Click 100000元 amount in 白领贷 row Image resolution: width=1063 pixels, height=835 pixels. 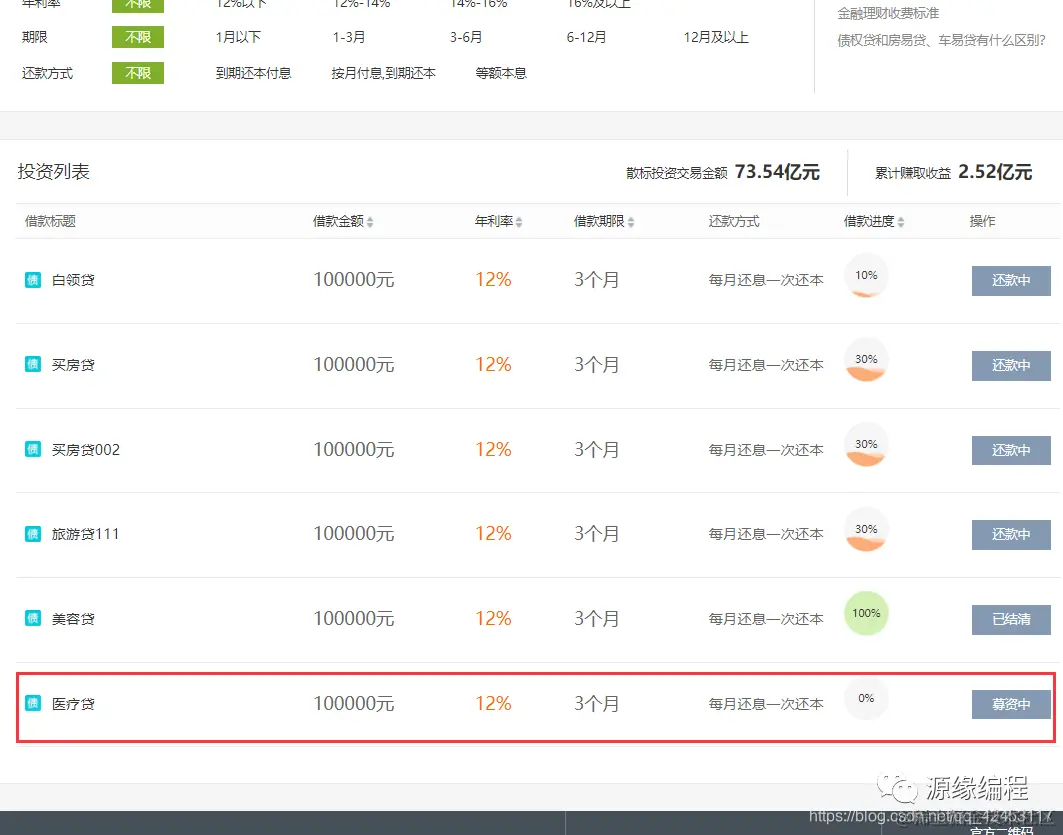point(354,280)
